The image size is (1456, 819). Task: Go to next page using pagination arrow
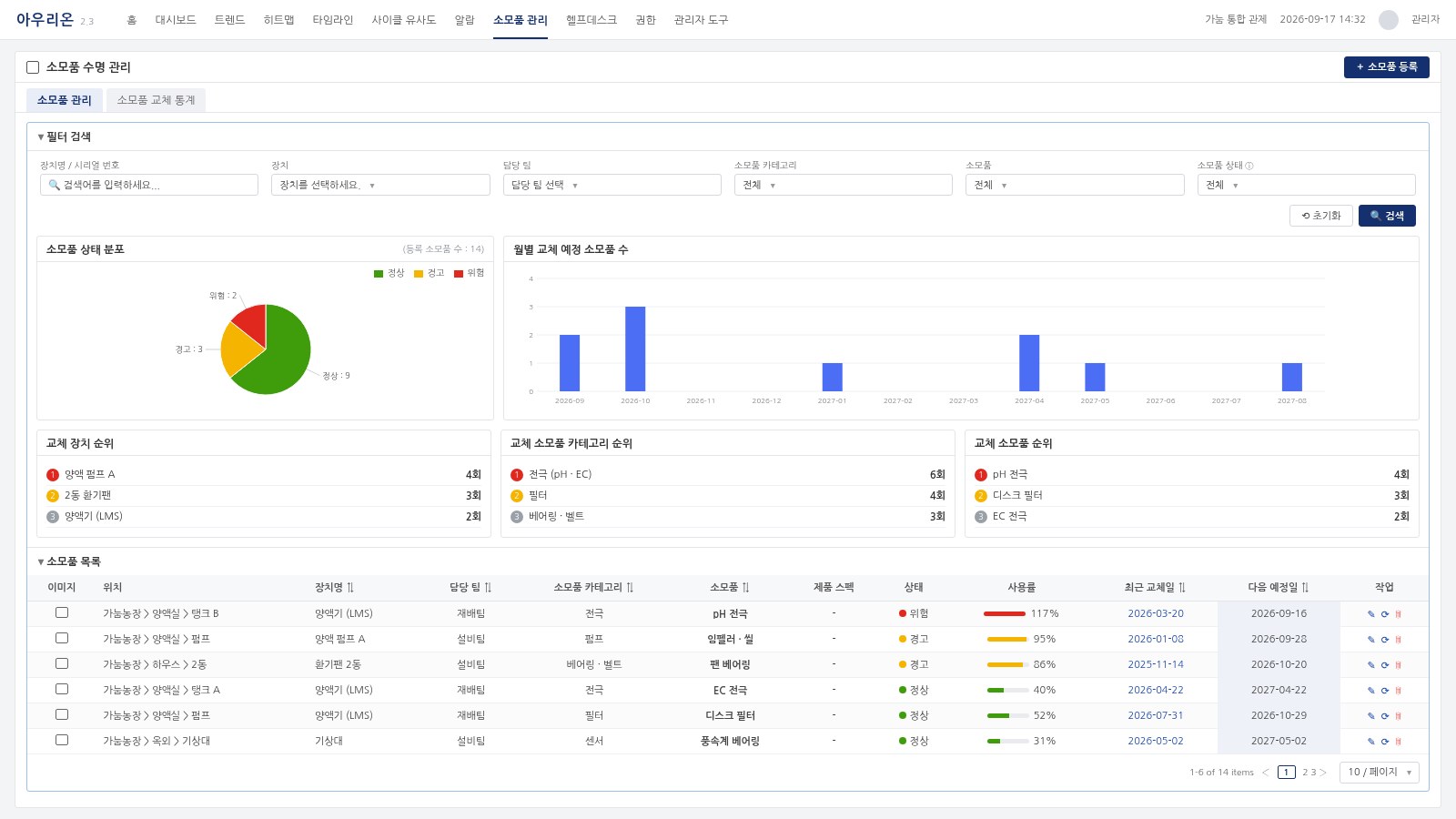1323,773
